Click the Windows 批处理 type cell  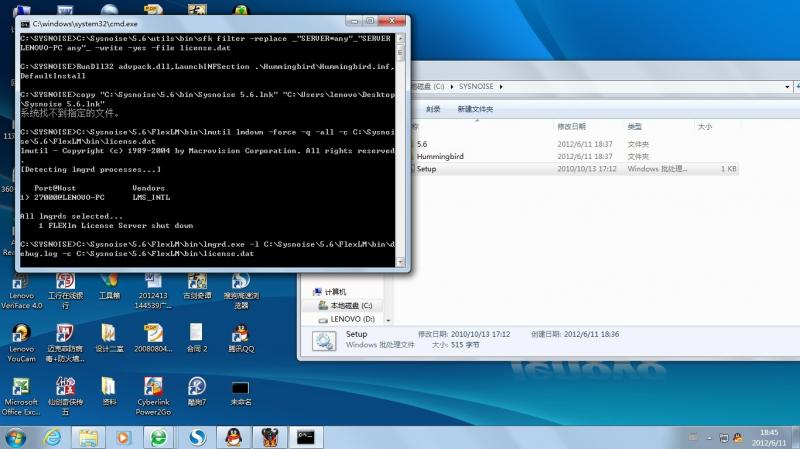(x=657, y=169)
